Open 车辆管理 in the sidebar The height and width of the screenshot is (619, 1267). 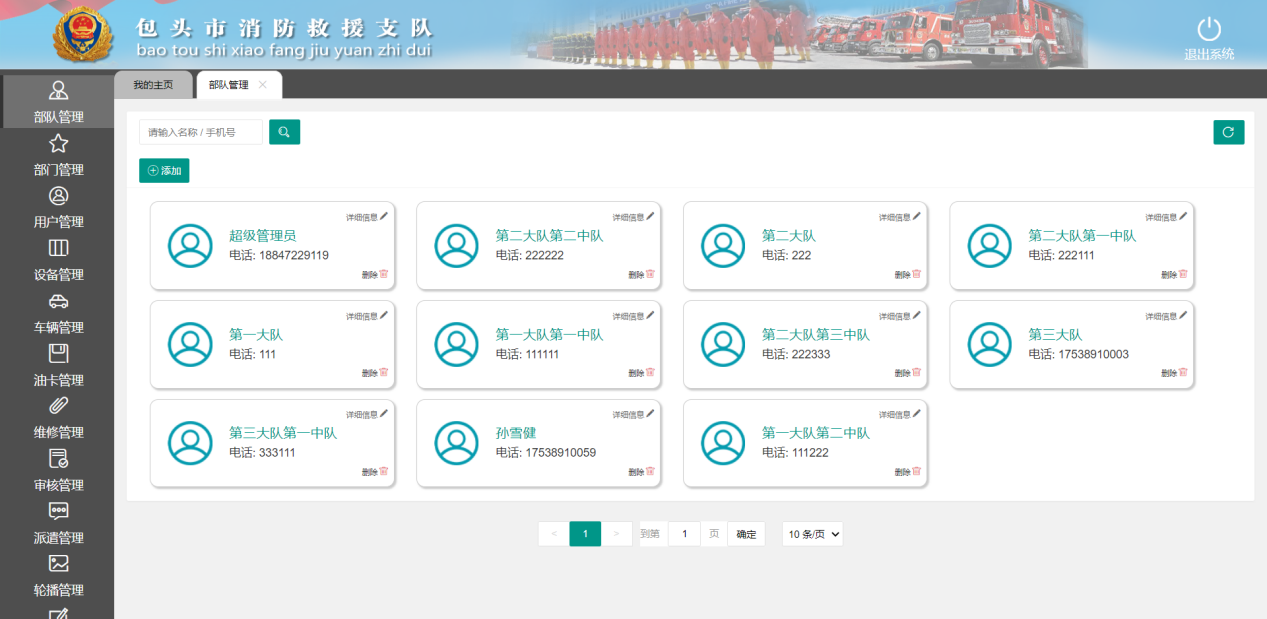point(58,313)
